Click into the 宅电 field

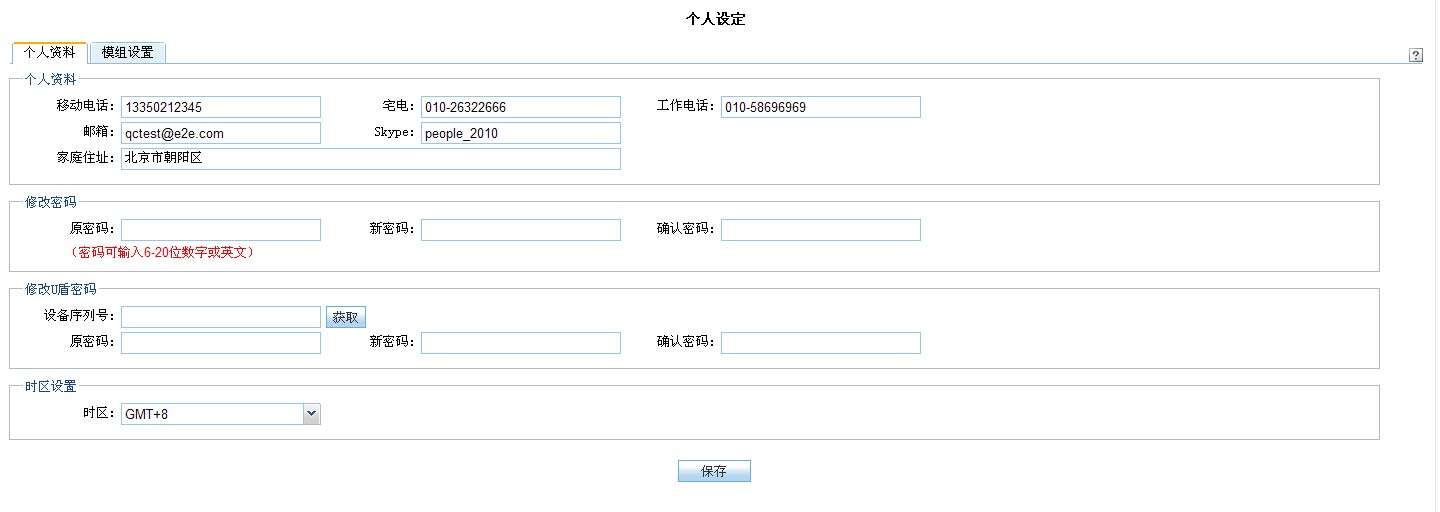[x=520, y=107]
